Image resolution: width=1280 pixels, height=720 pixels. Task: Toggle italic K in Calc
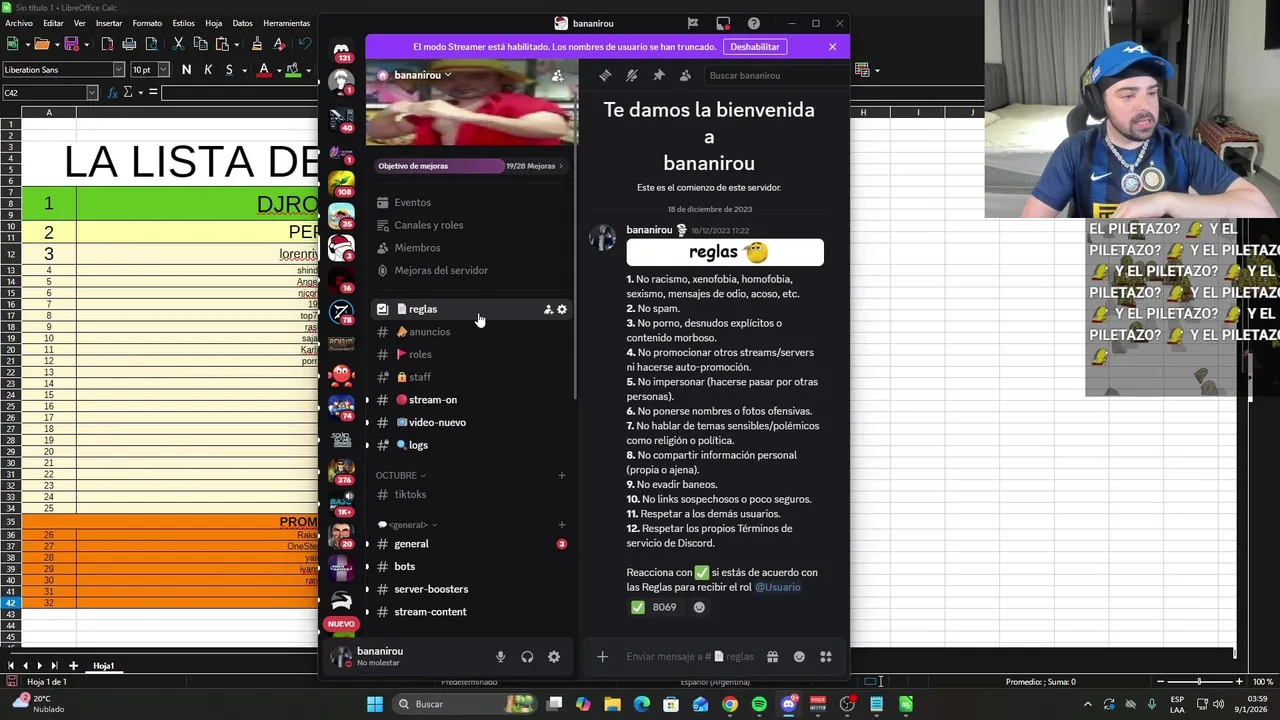click(x=208, y=70)
